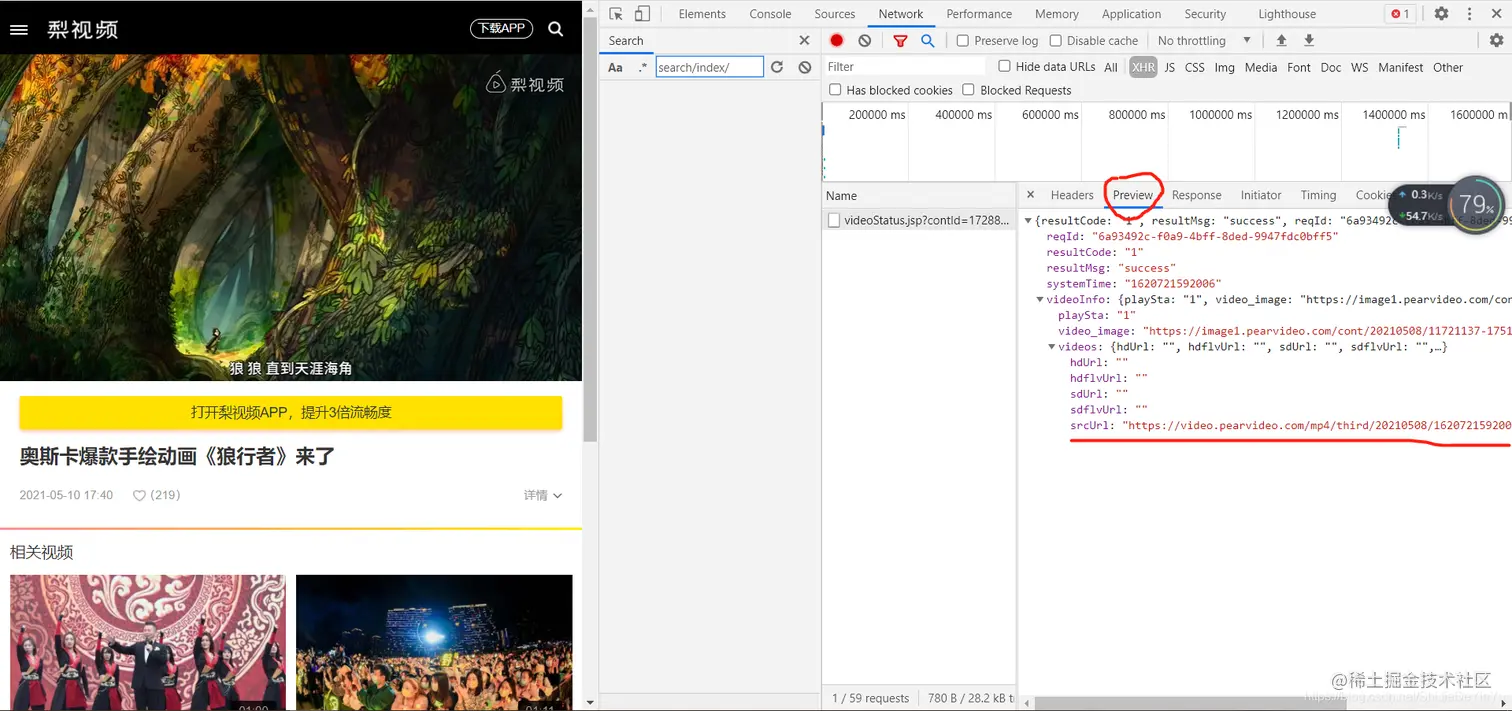Viewport: 1512px width, 711px height.
Task: Open the No throttling dropdown
Action: 1204,41
